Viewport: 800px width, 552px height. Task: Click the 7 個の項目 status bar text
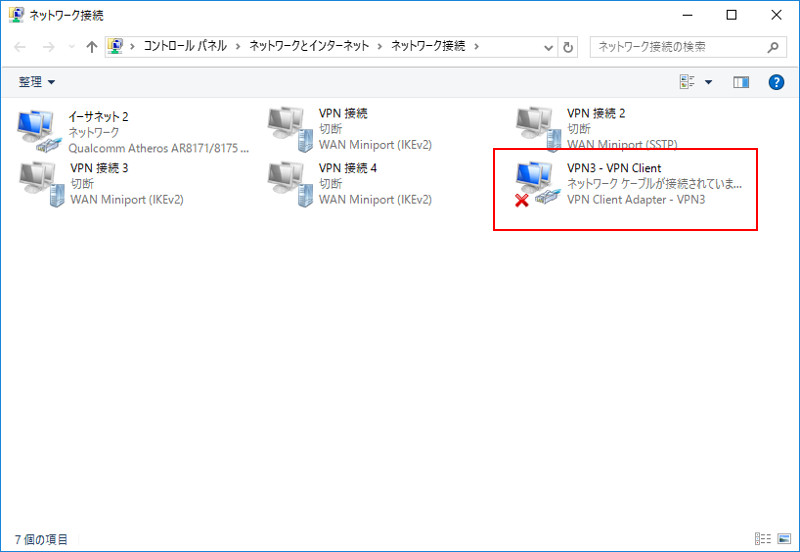click(41, 539)
